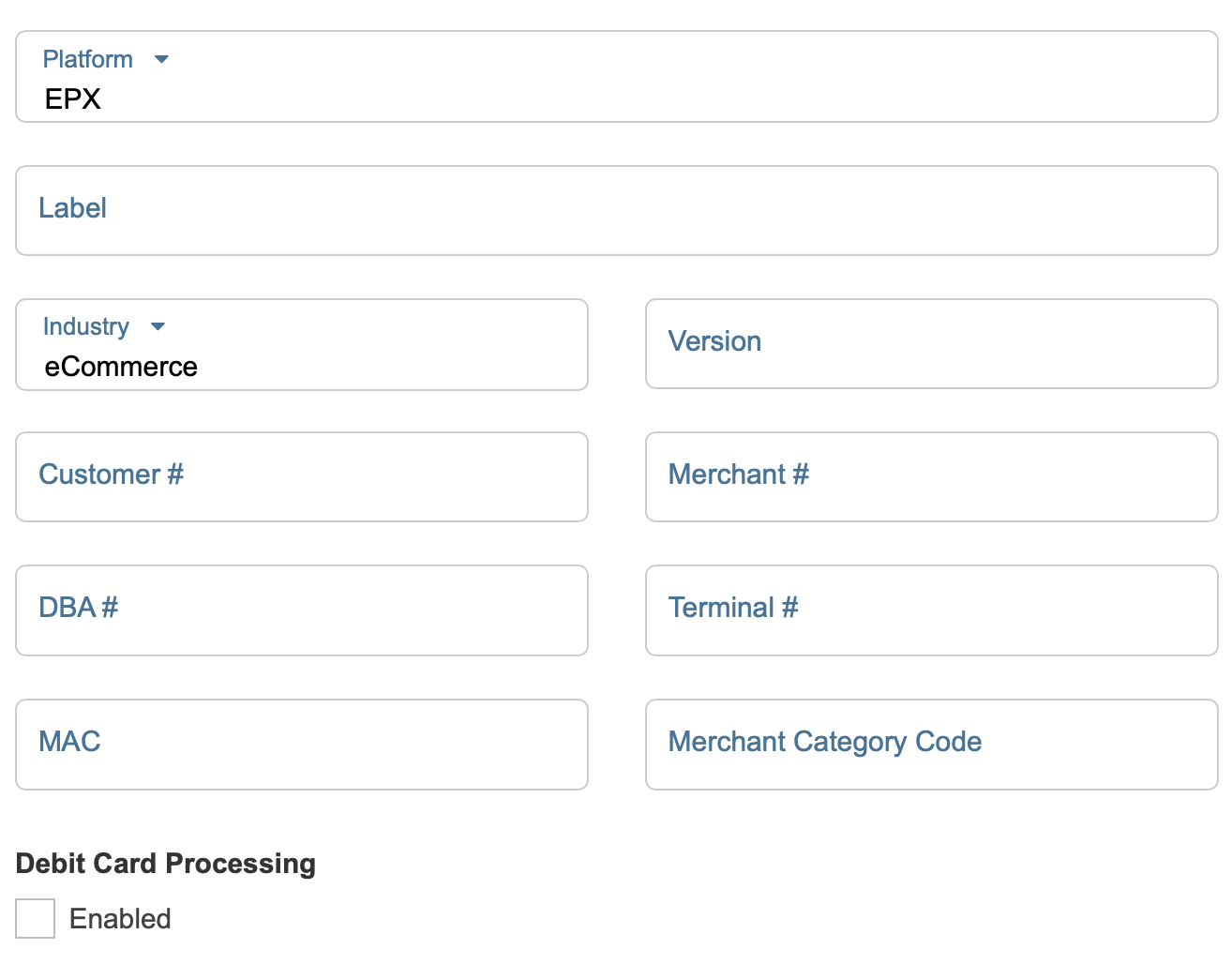Click the Industry dropdown caret icon
Screen dimensions: 1232x979
[x=158, y=326]
